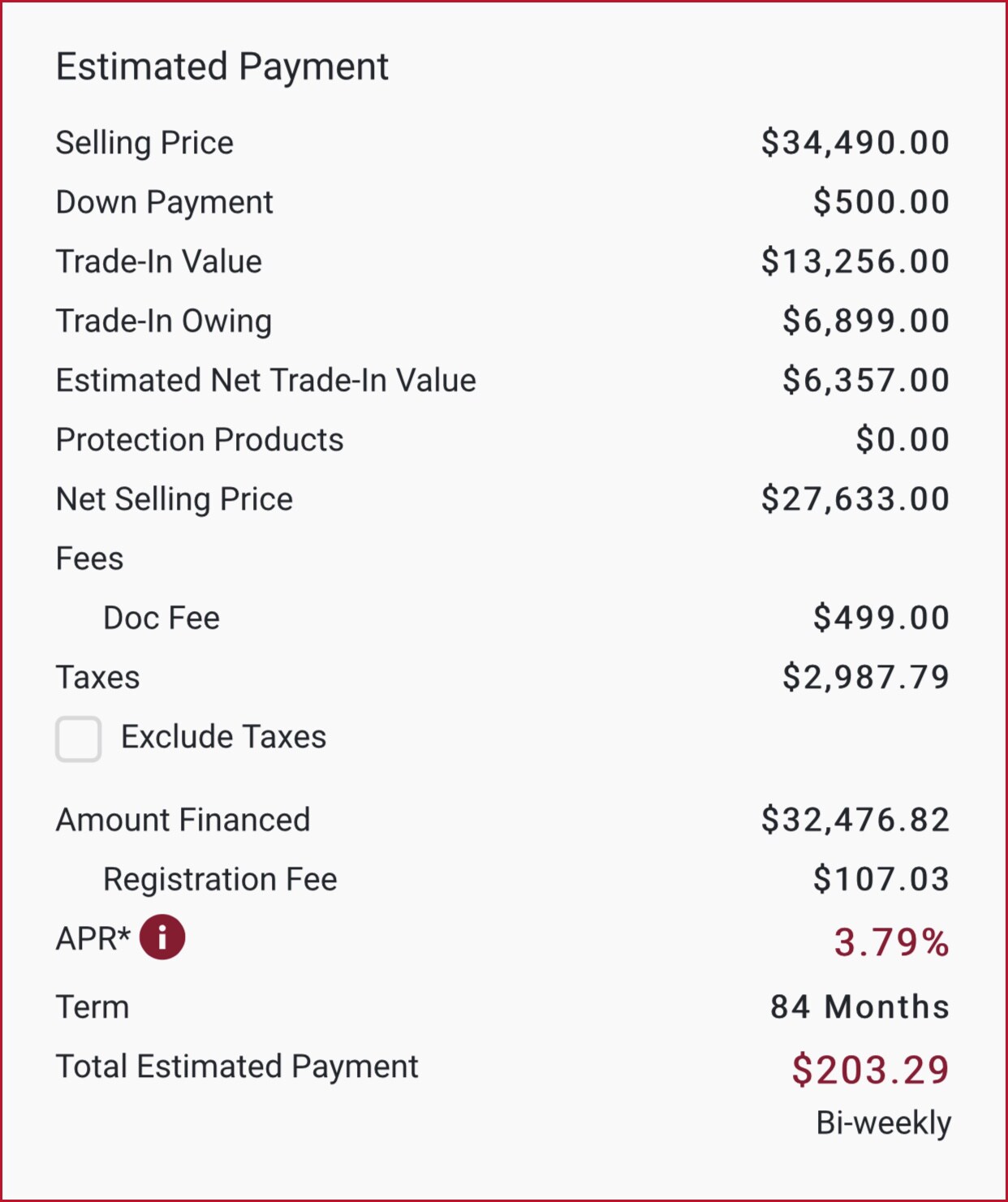Click the $27,633.00 net selling price
Viewport: 1008px width, 1202px height.
pos(855,499)
